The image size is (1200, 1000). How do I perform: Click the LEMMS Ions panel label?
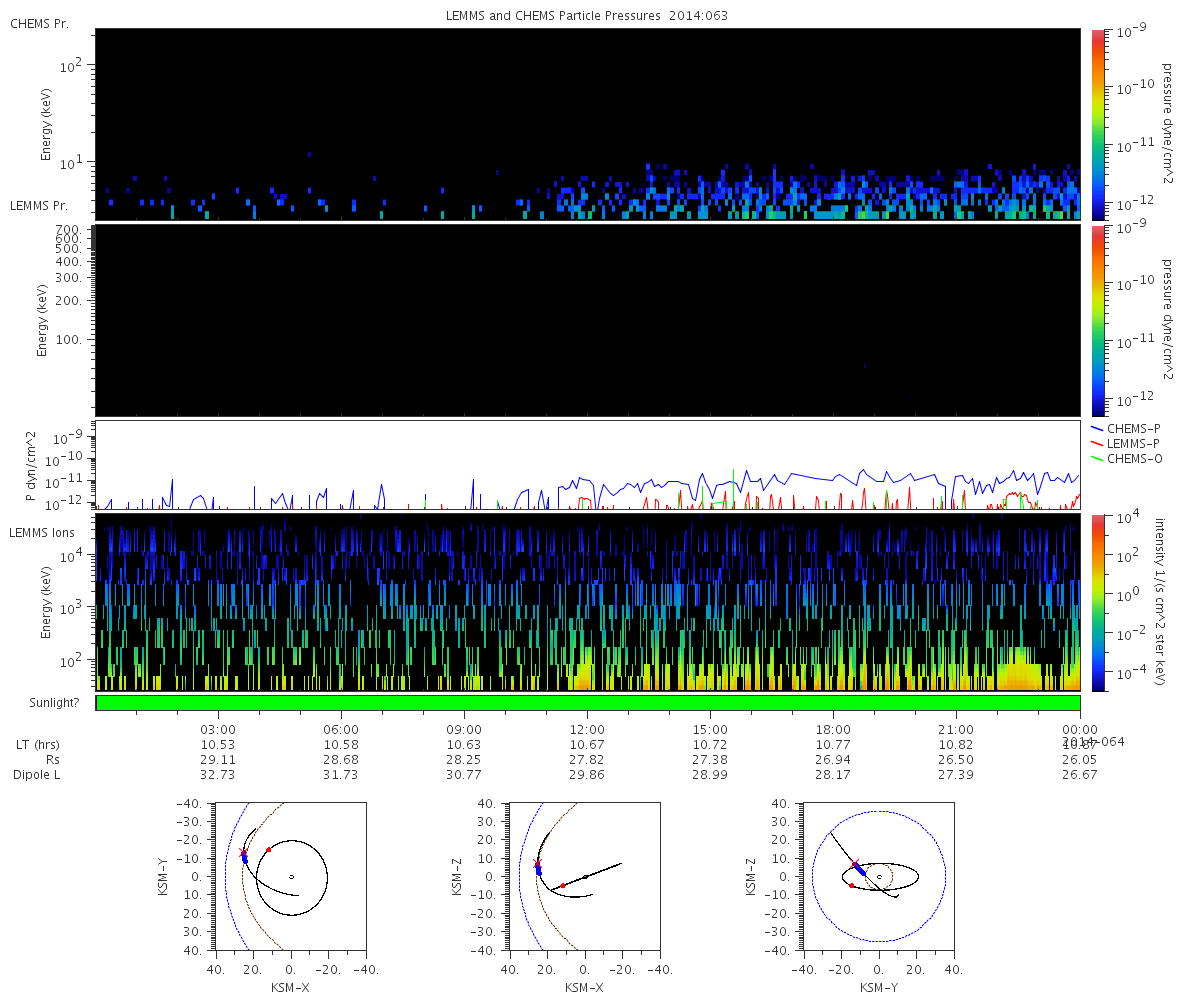[42, 533]
